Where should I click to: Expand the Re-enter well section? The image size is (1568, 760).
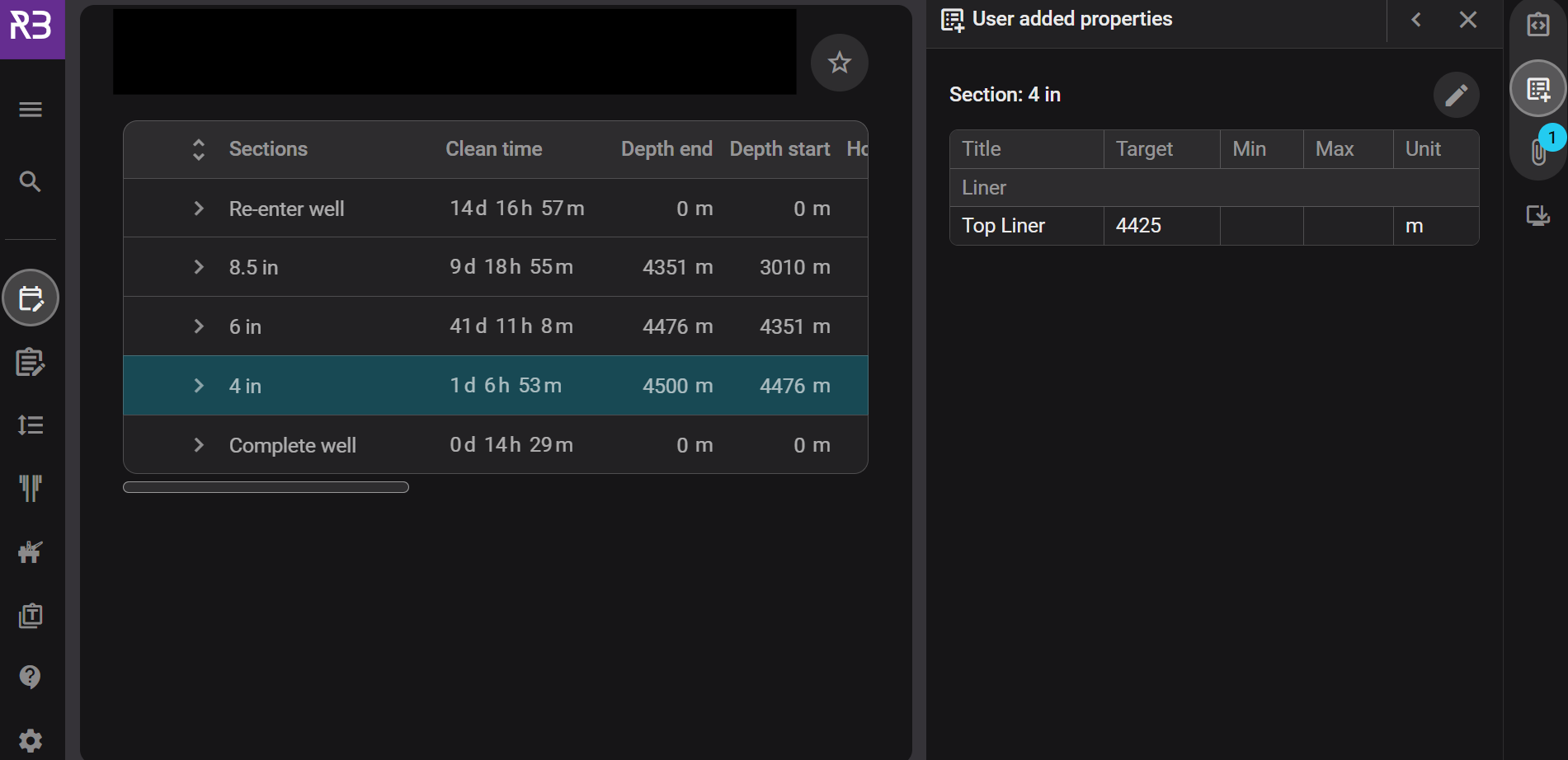click(x=199, y=209)
